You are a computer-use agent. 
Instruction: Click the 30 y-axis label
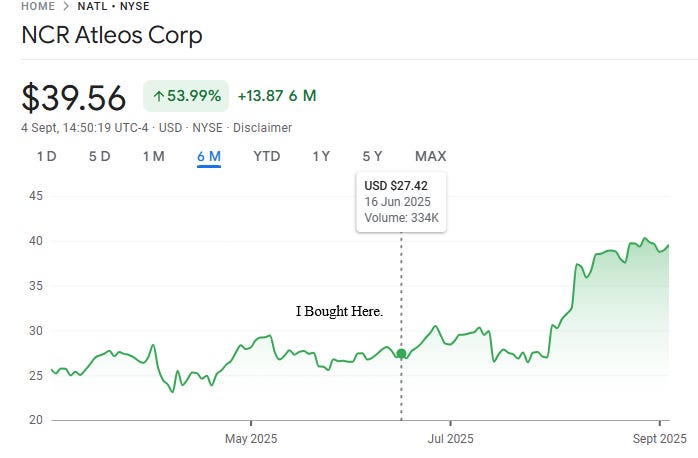pyautogui.click(x=36, y=331)
